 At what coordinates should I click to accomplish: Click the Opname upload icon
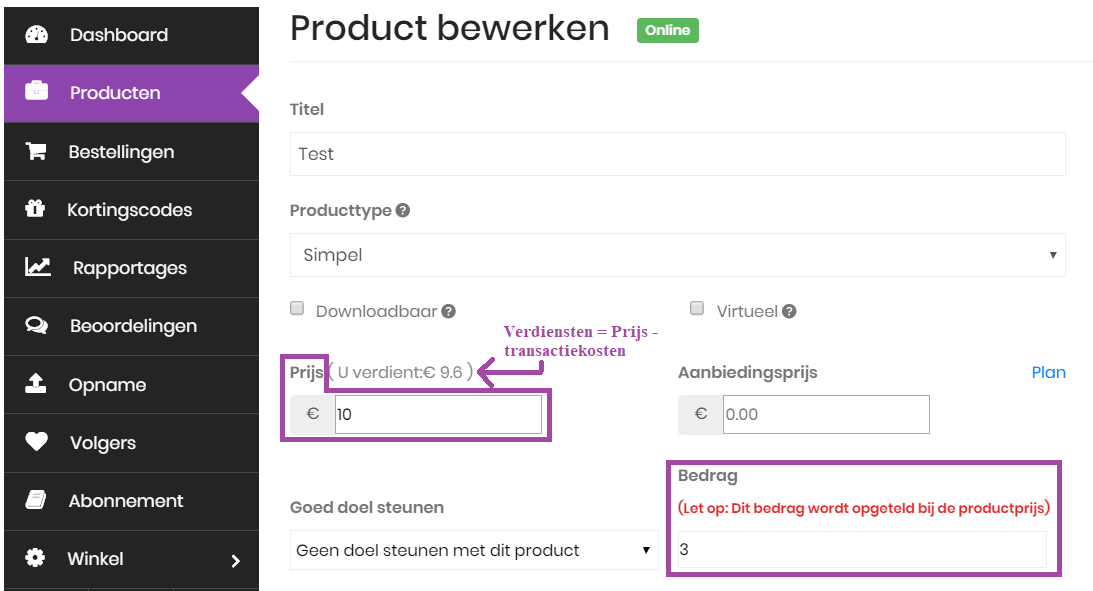pos(36,383)
